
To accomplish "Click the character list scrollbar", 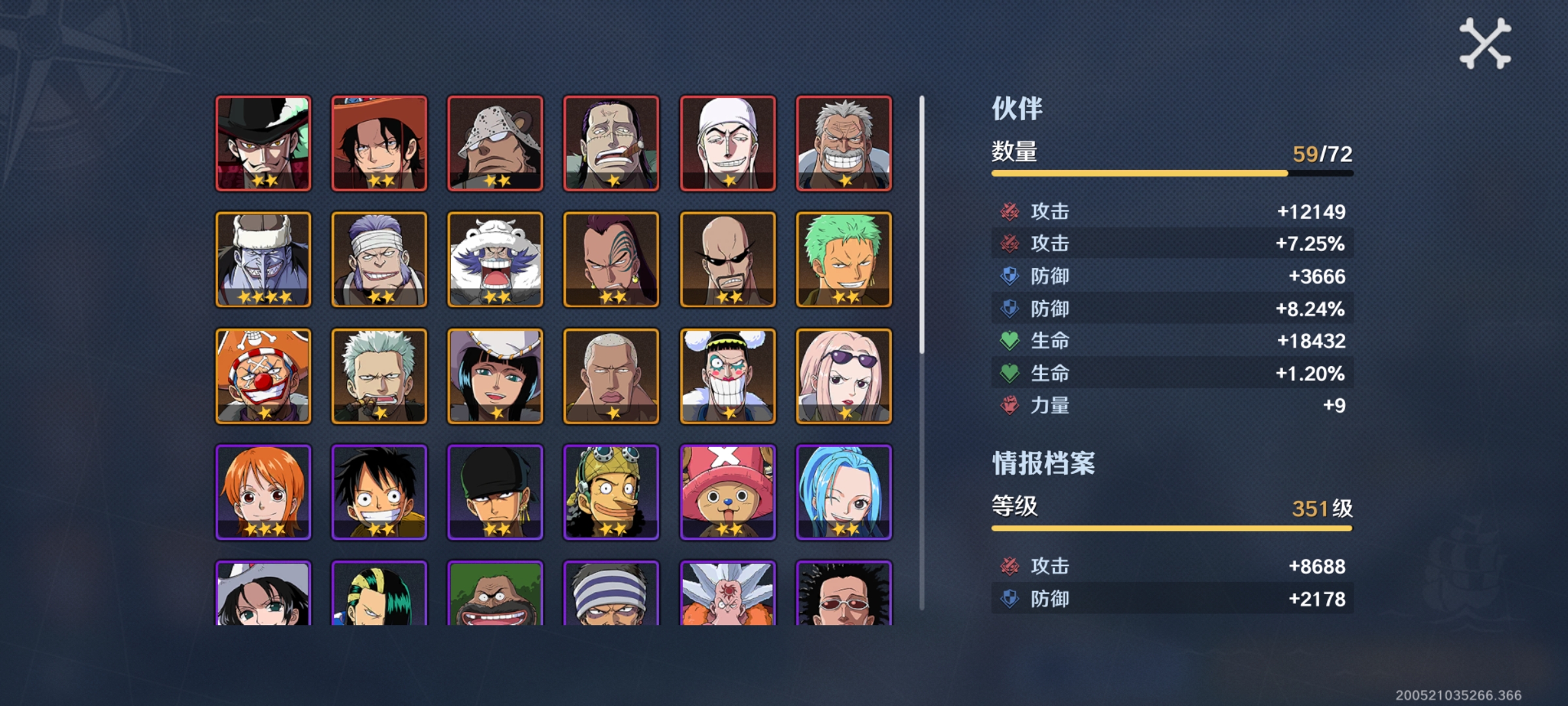I will 922,353.
